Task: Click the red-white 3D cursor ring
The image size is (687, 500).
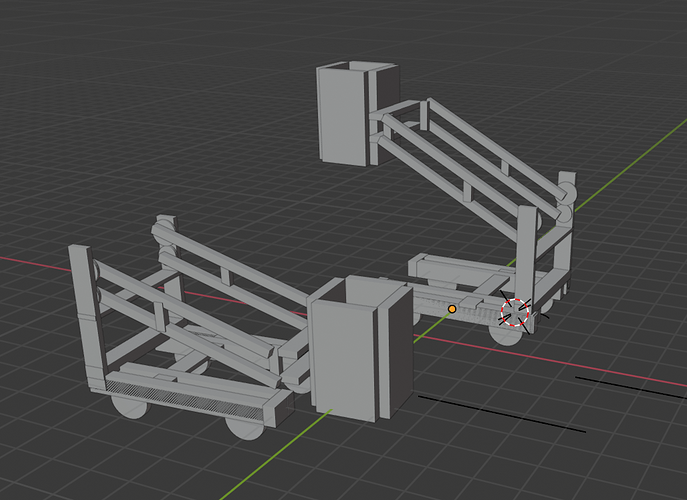Action: (515, 312)
